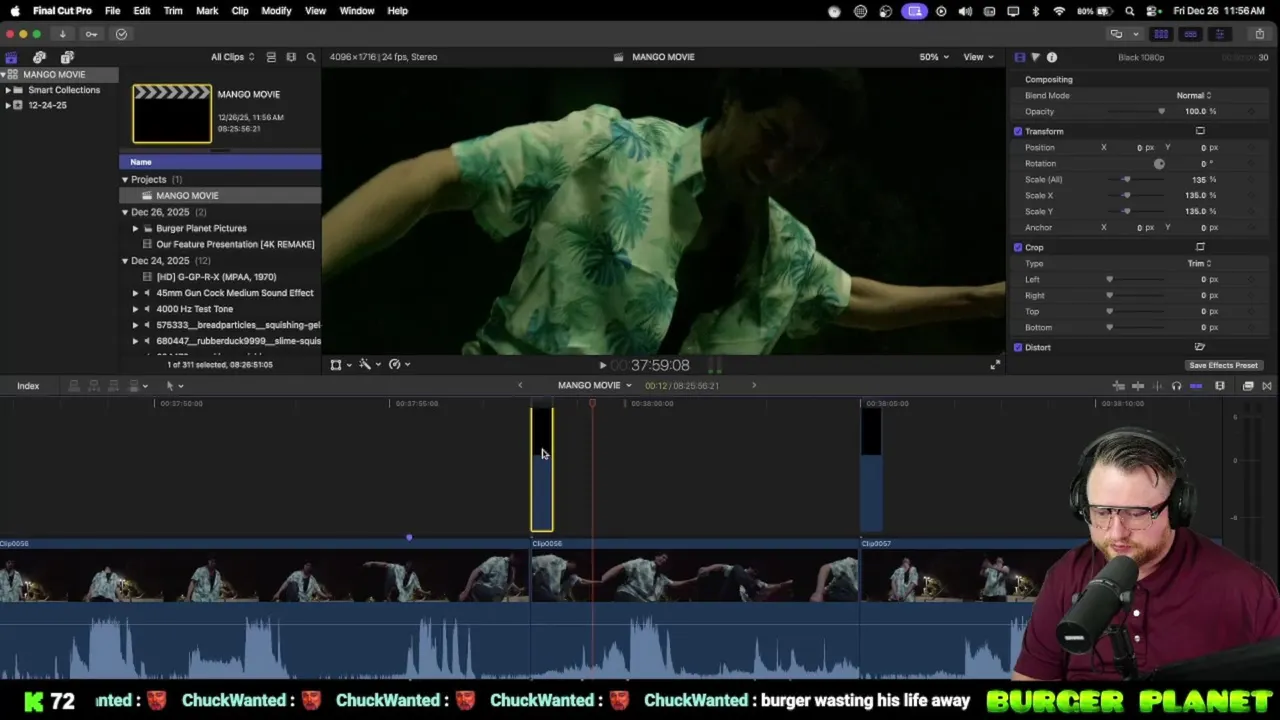Show the Photos and Audio sidebar
Viewport: 1280px width, 720px height.
[x=39, y=57]
